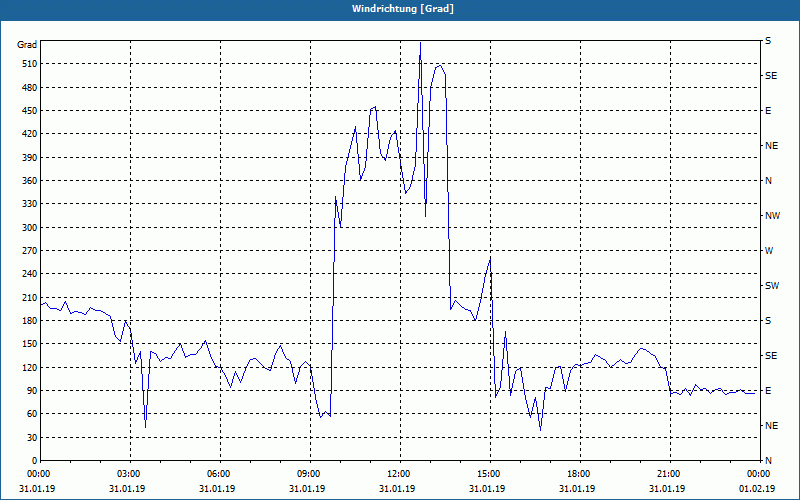The width and height of the screenshot is (800, 500).
Task: Select the y-axis value "180"
Action: tap(30, 321)
